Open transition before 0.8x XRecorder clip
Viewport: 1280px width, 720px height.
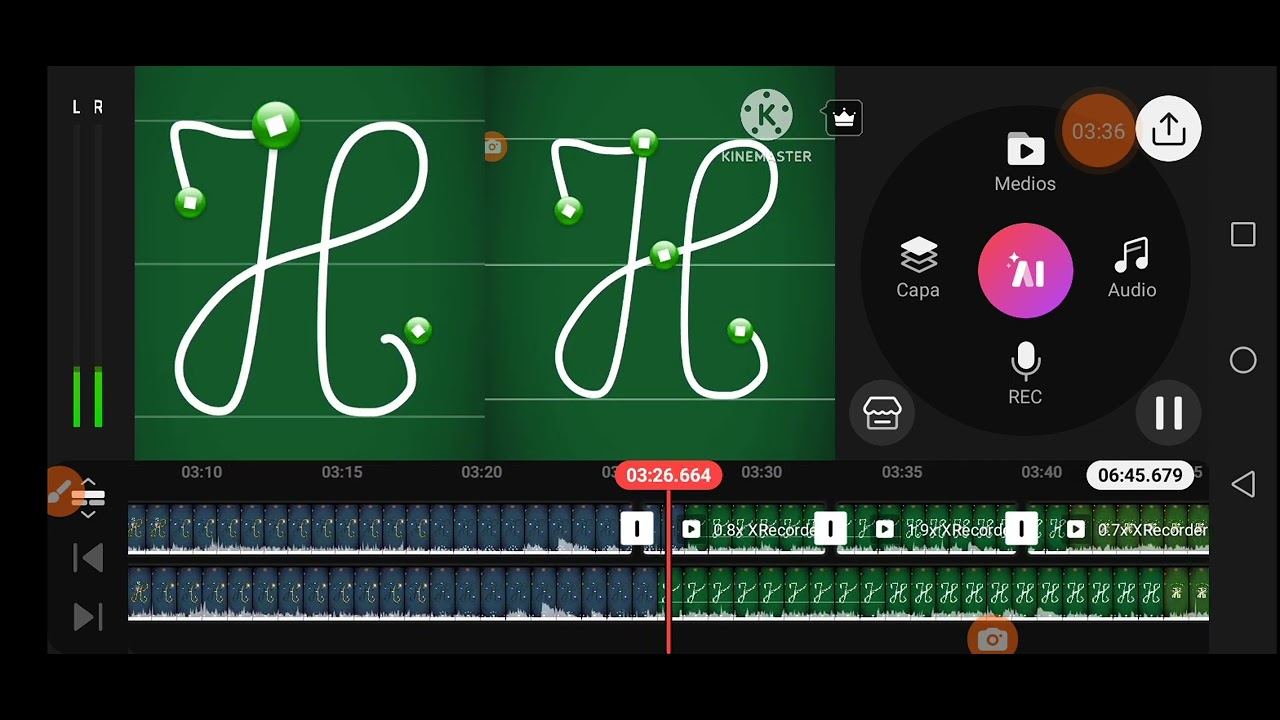[x=637, y=528]
